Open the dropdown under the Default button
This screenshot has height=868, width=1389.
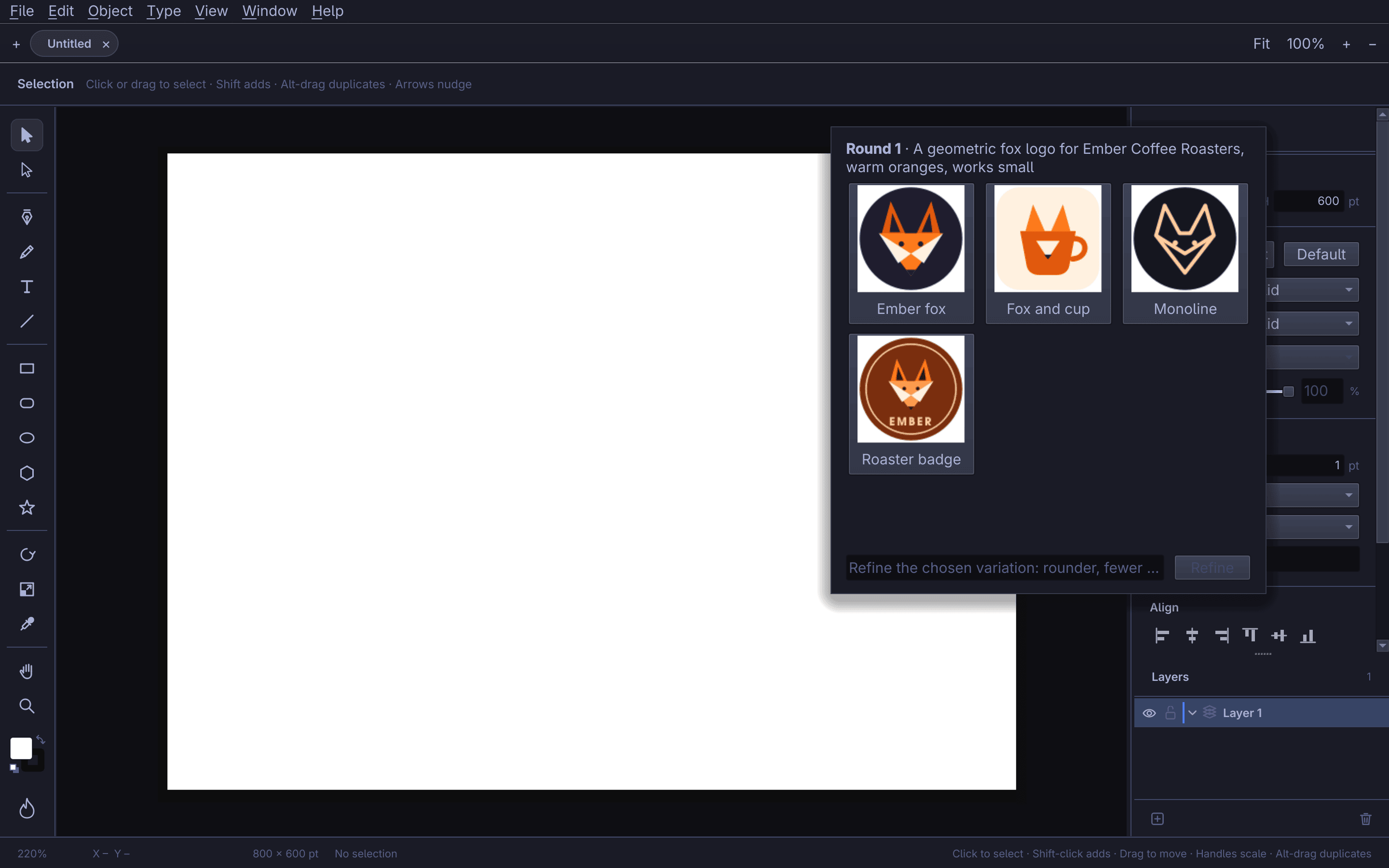click(1313, 290)
